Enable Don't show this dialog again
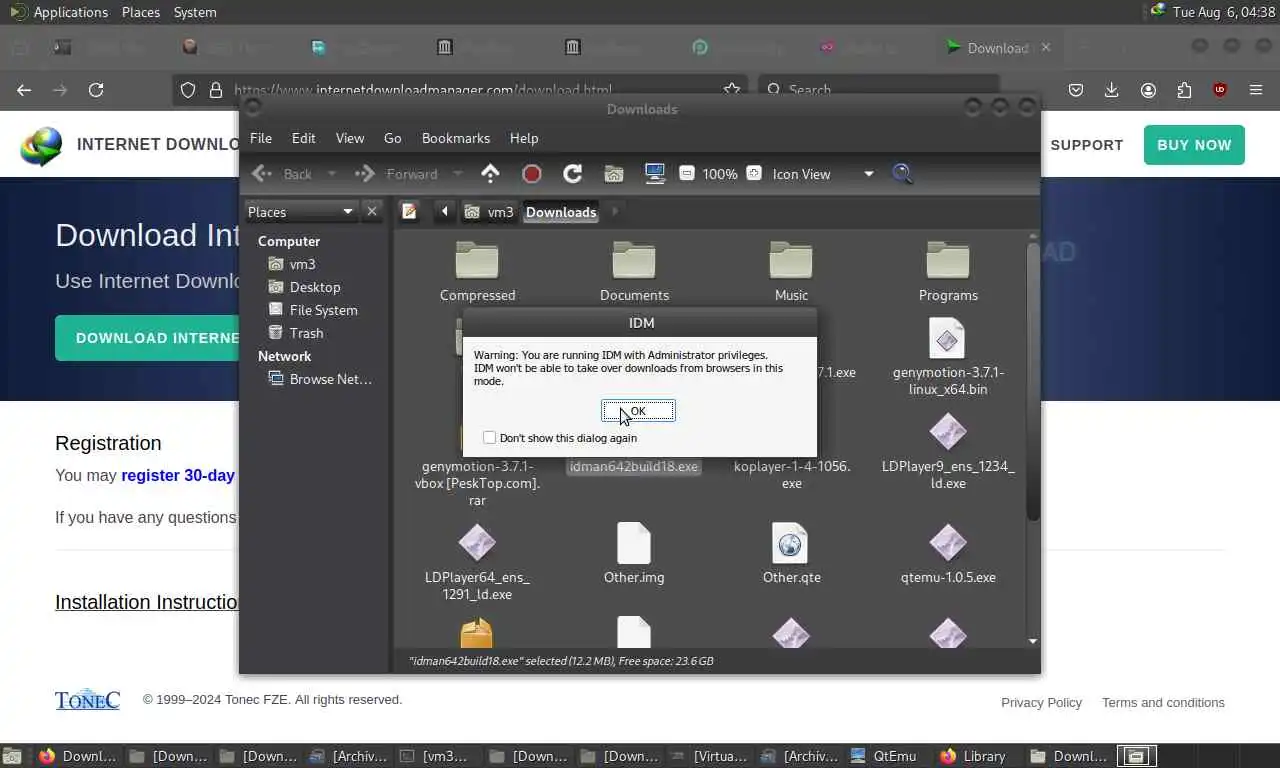Screen dimensions: 1280x768 pyautogui.click(x=489, y=438)
